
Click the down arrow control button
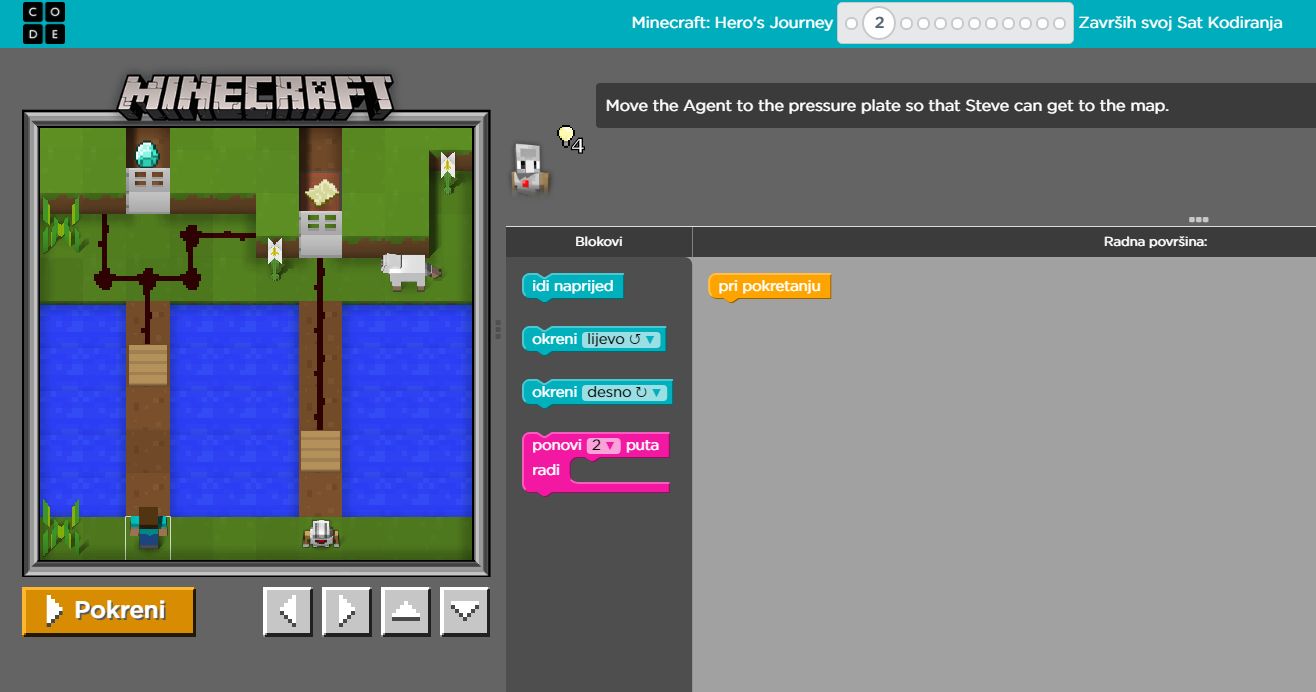pos(465,611)
